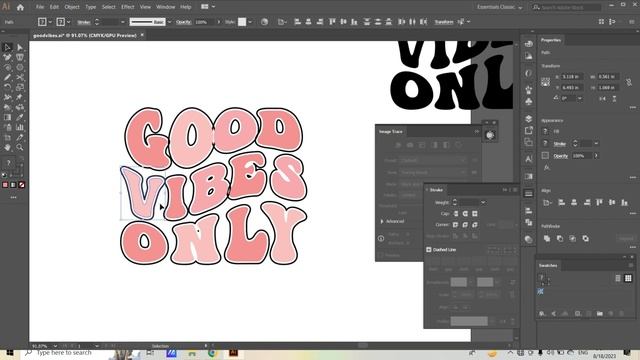Click Butt Cap icon in Stroke panel
This screenshot has width=640, height=360.
pos(456,213)
